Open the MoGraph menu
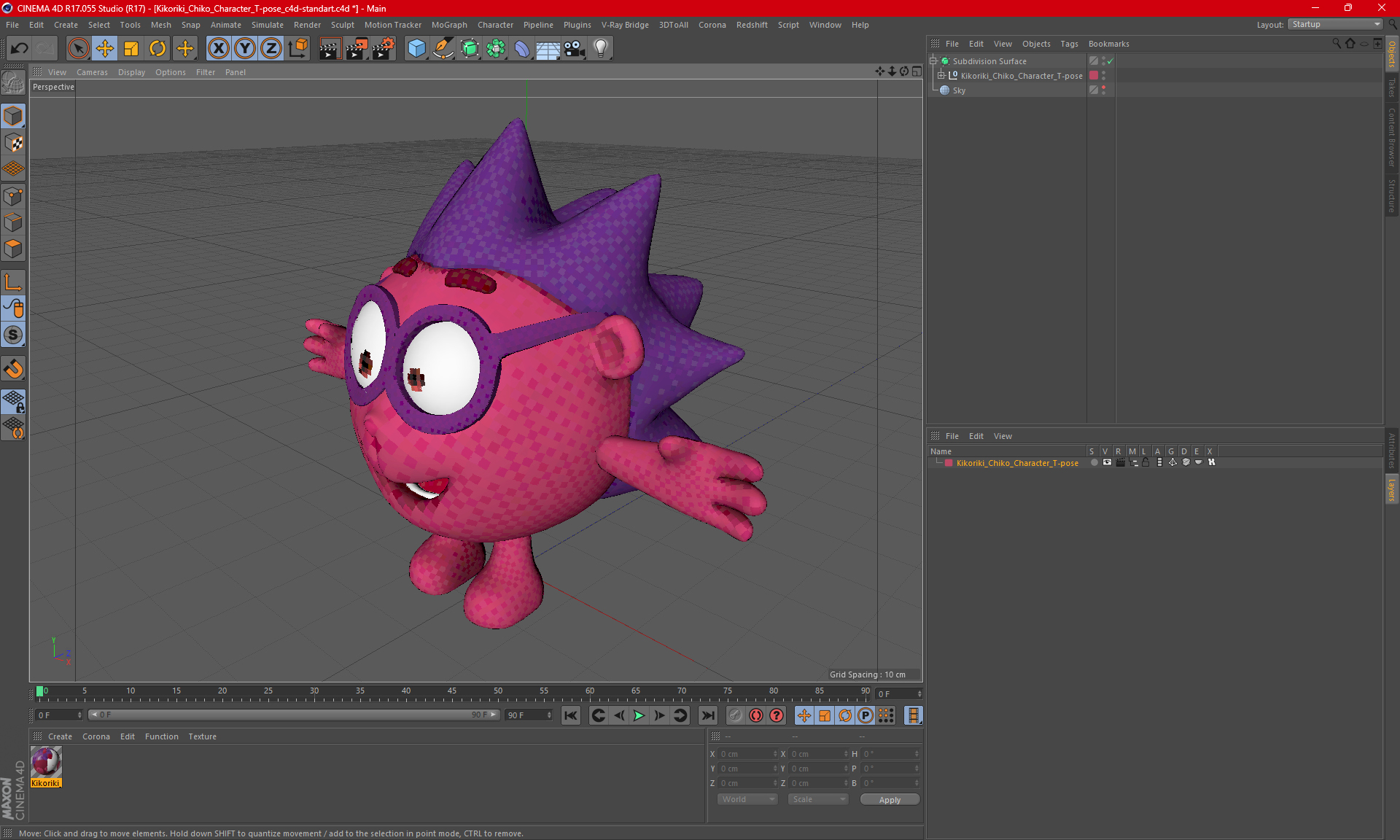1400x840 pixels. click(x=449, y=25)
